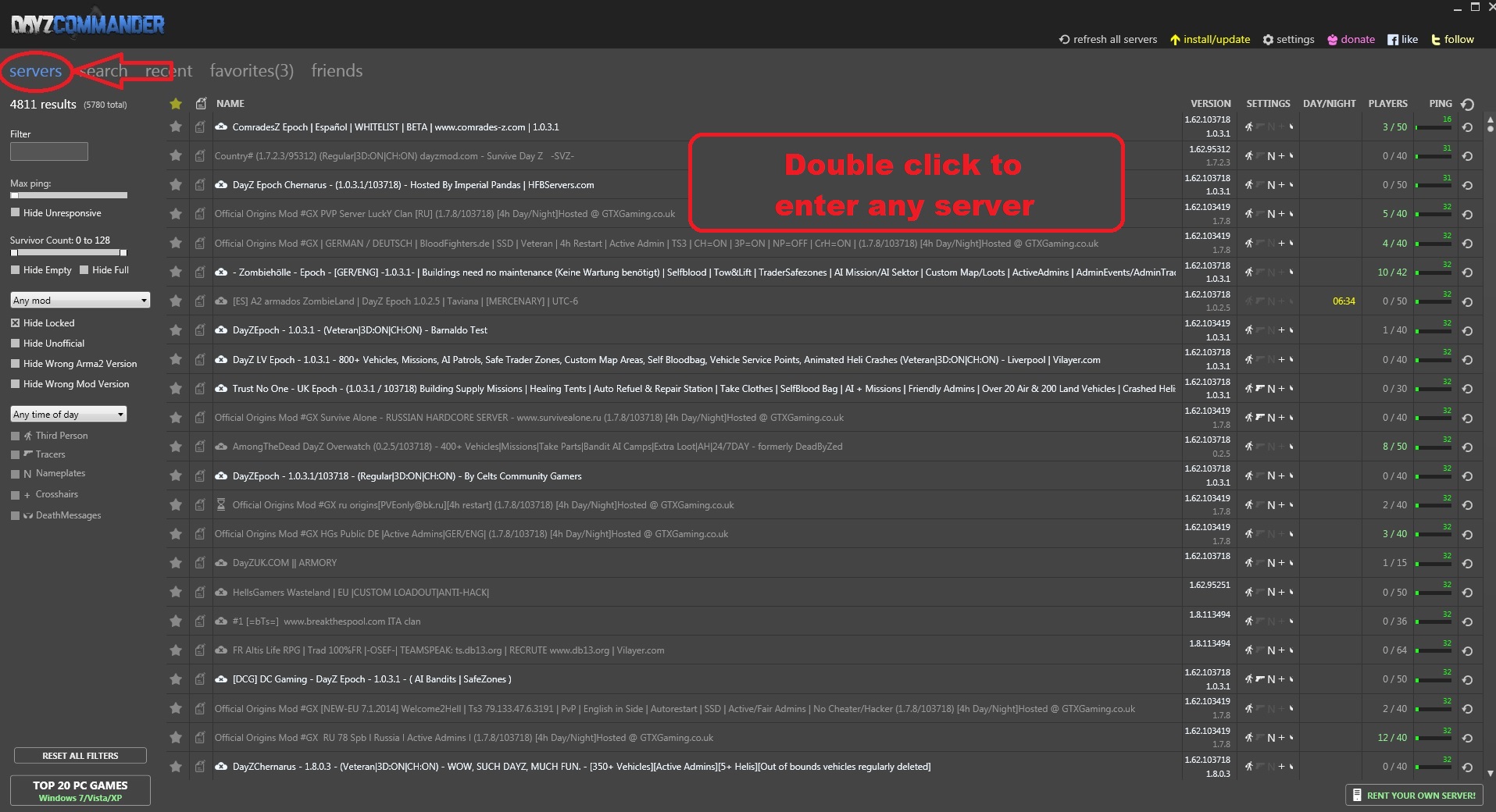Sort list by NAME column header

230,103
